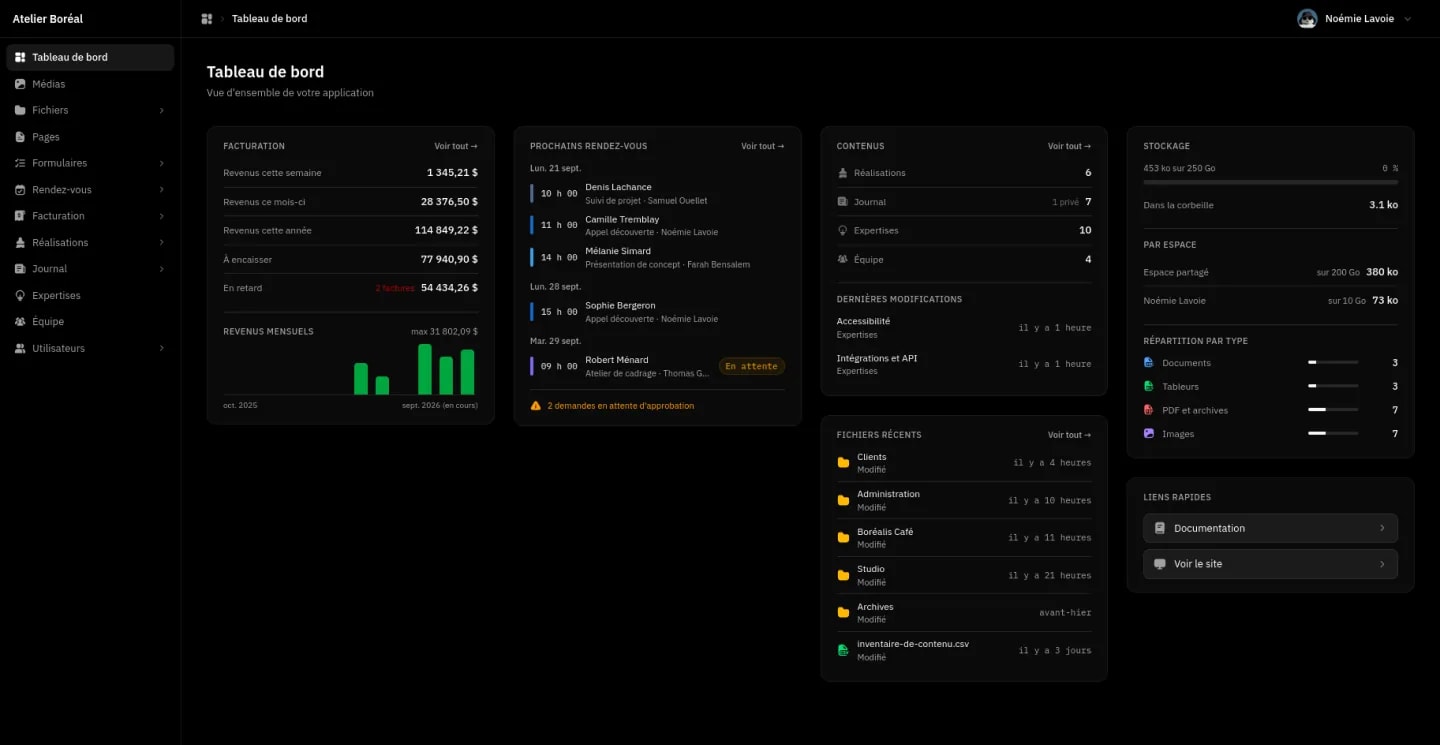Image resolution: width=1440 pixels, height=745 pixels.
Task: Expand the Formulaires sidebar chevron
Action: (x=162, y=163)
